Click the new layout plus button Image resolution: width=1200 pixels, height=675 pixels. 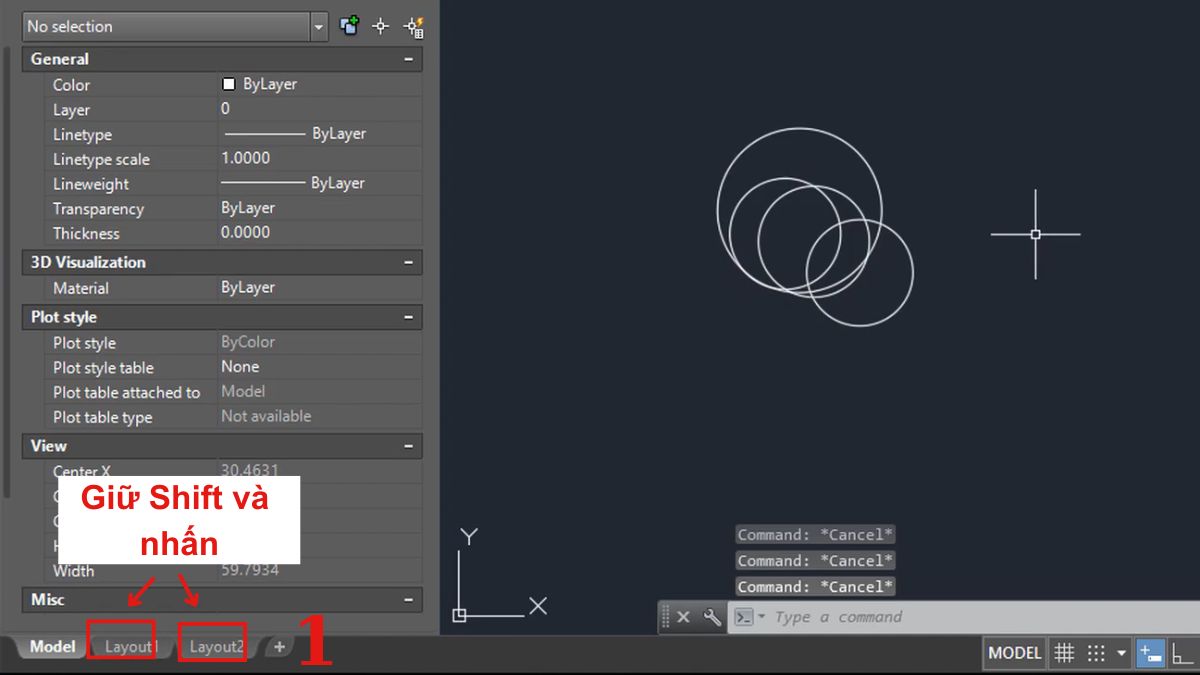(279, 648)
